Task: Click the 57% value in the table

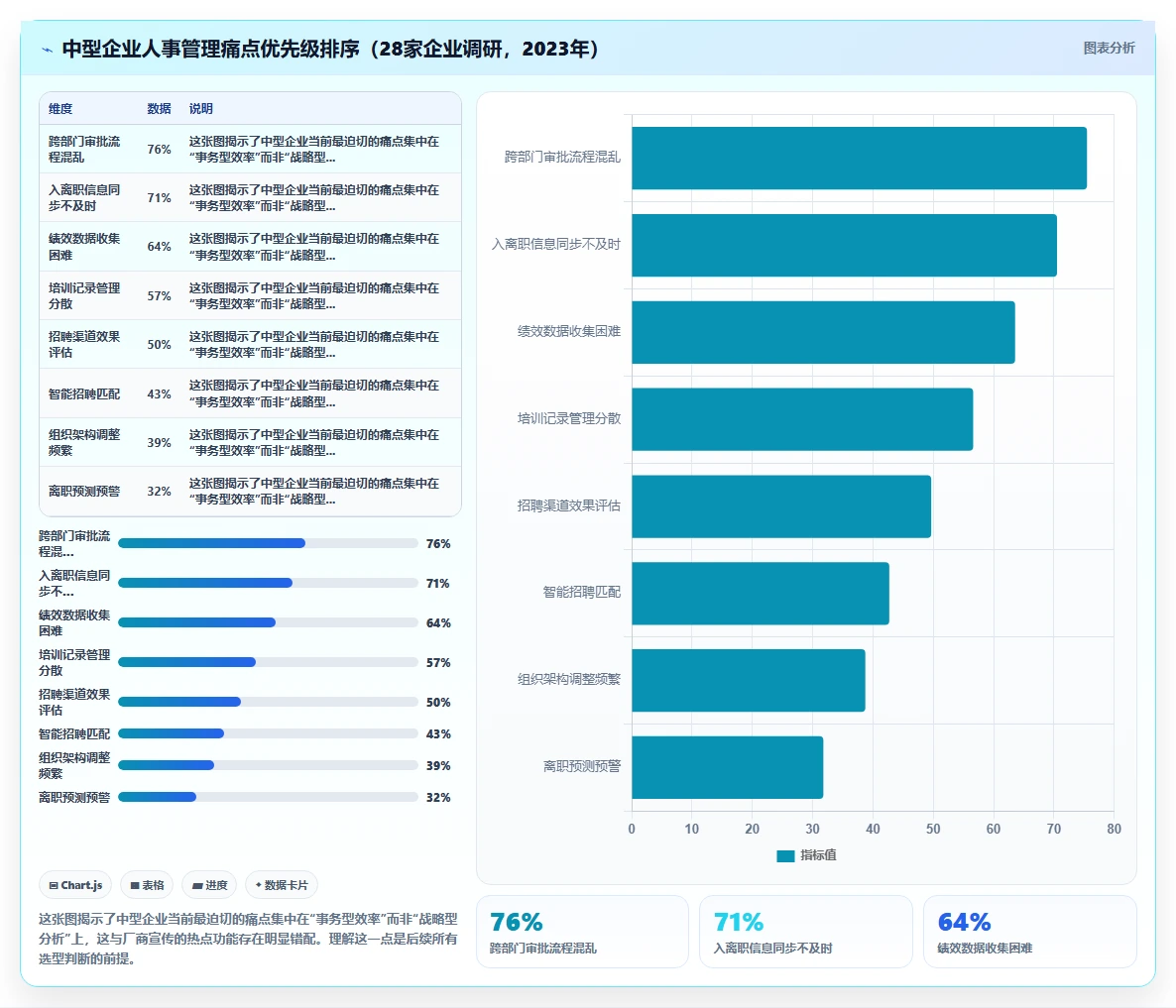Action: [159, 296]
